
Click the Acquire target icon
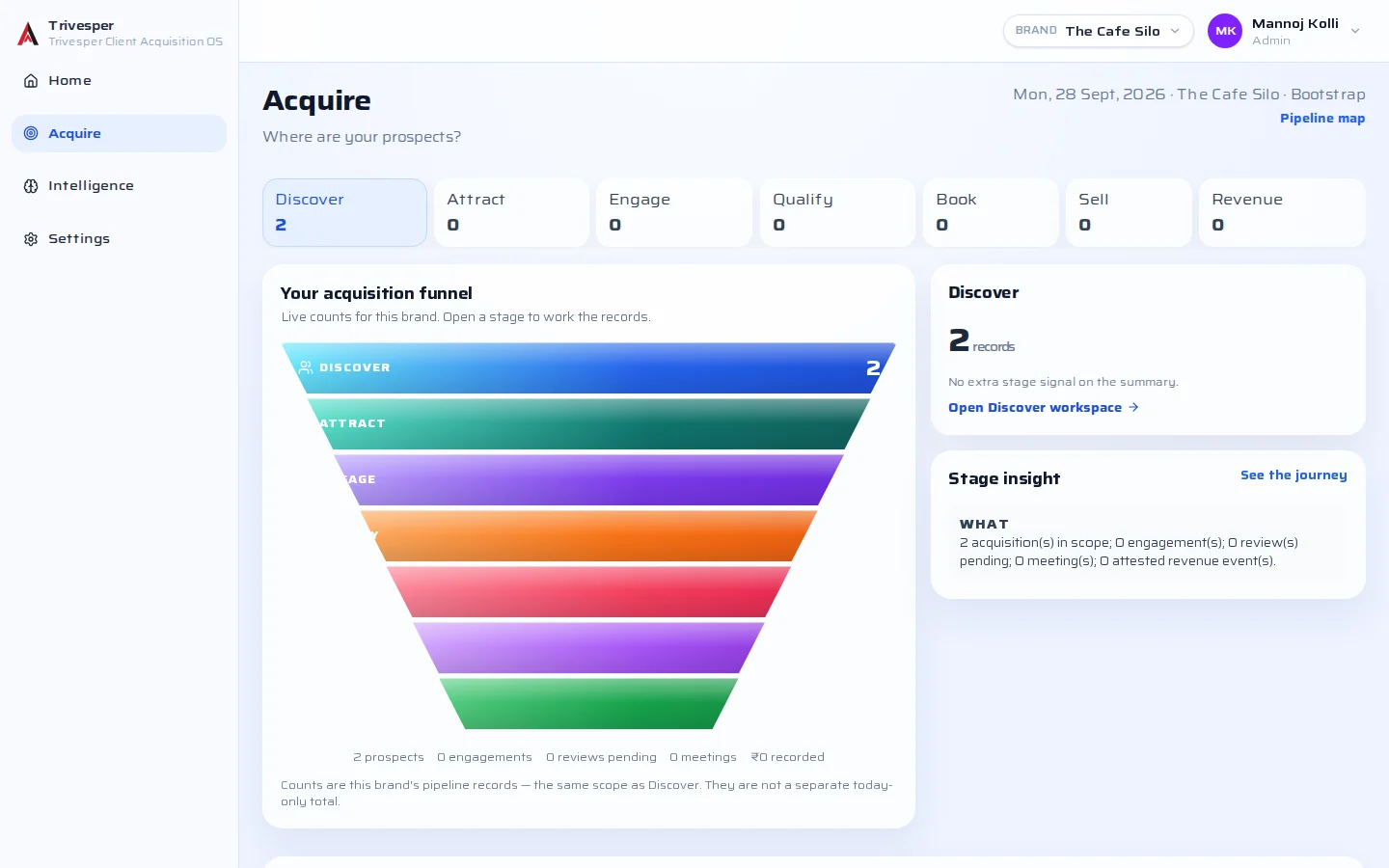[31, 133]
